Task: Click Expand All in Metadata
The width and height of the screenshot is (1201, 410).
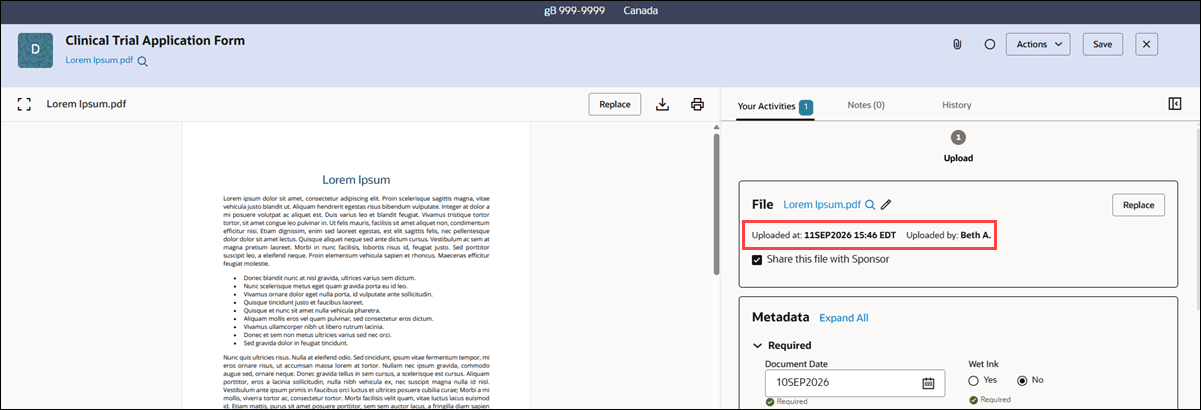Action: tap(844, 318)
